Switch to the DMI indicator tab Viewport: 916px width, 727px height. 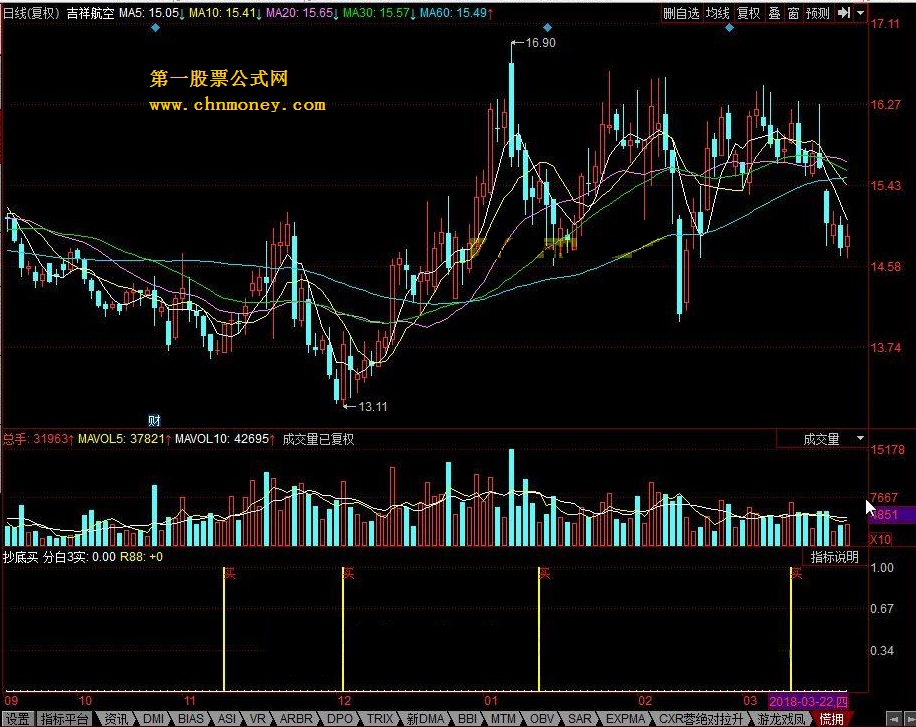(154, 719)
